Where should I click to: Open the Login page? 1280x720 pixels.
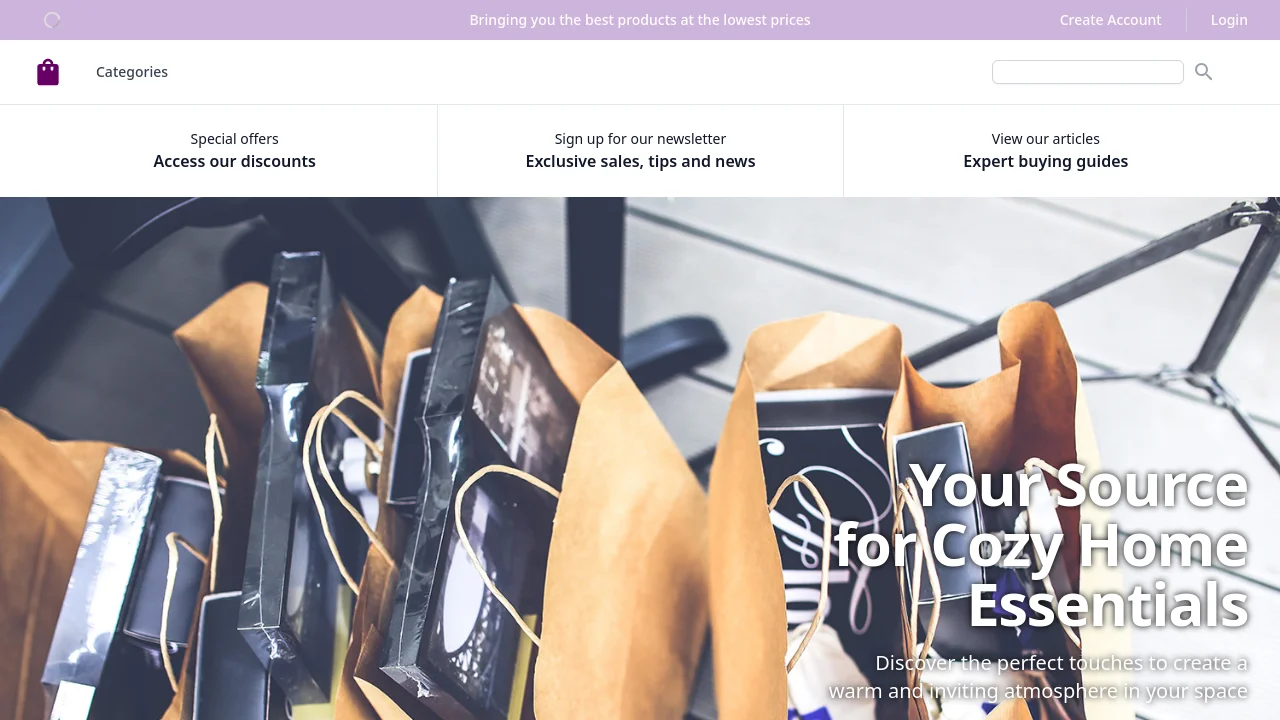pyautogui.click(x=1229, y=20)
